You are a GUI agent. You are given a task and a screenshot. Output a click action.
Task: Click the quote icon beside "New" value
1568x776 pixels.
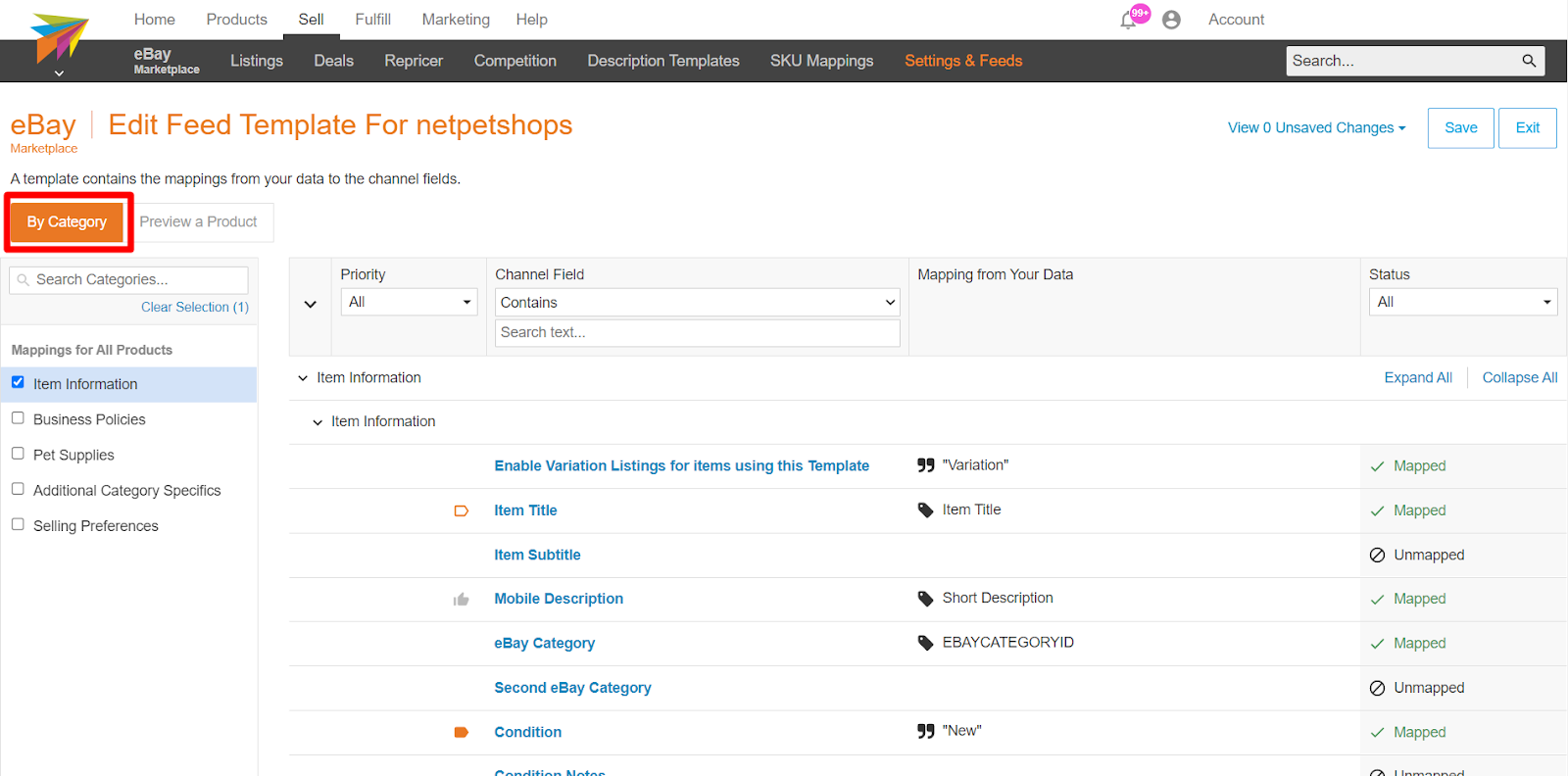[925, 731]
